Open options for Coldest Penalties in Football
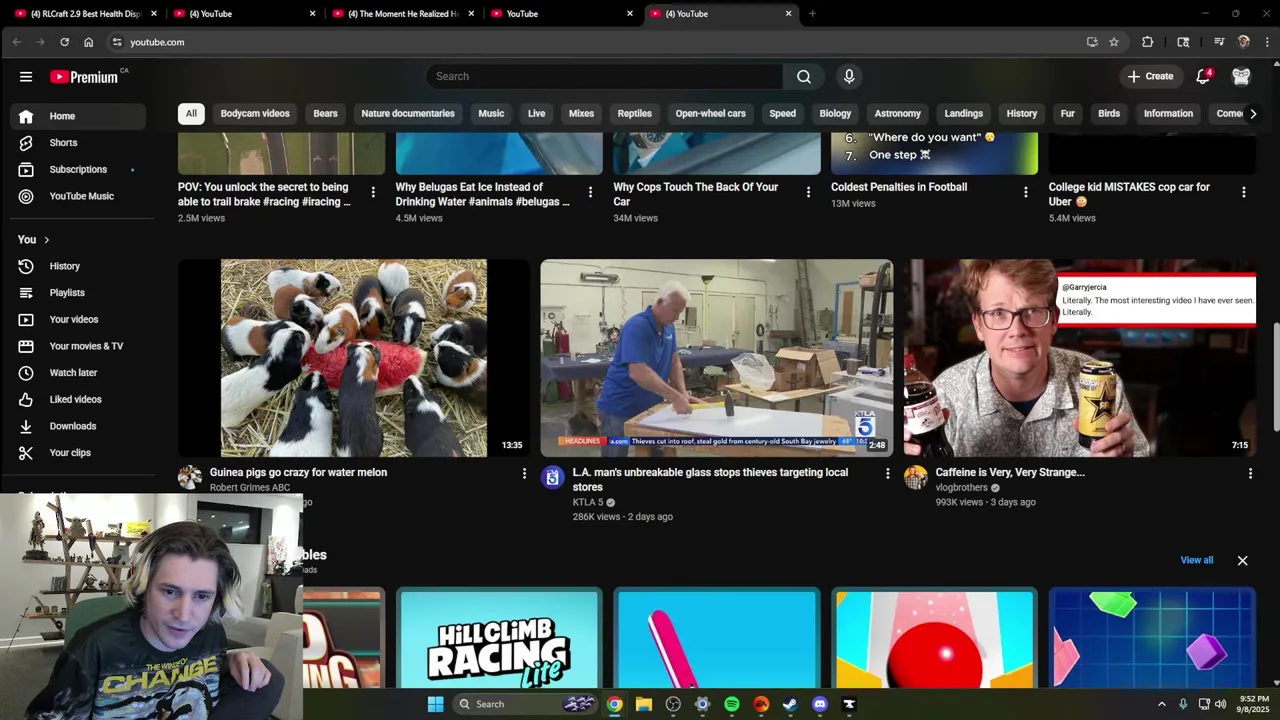Screen dimensions: 1280x720 click(x=1025, y=192)
